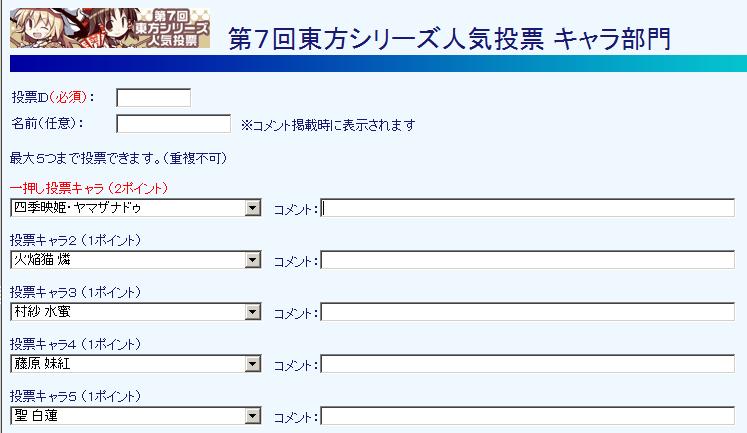Click the 第7回東方シリーズ人気投票 banner image

(110, 27)
